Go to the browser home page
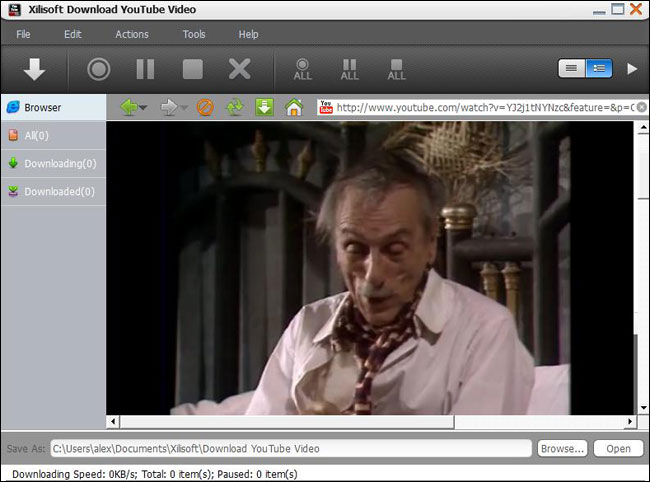 tap(294, 107)
